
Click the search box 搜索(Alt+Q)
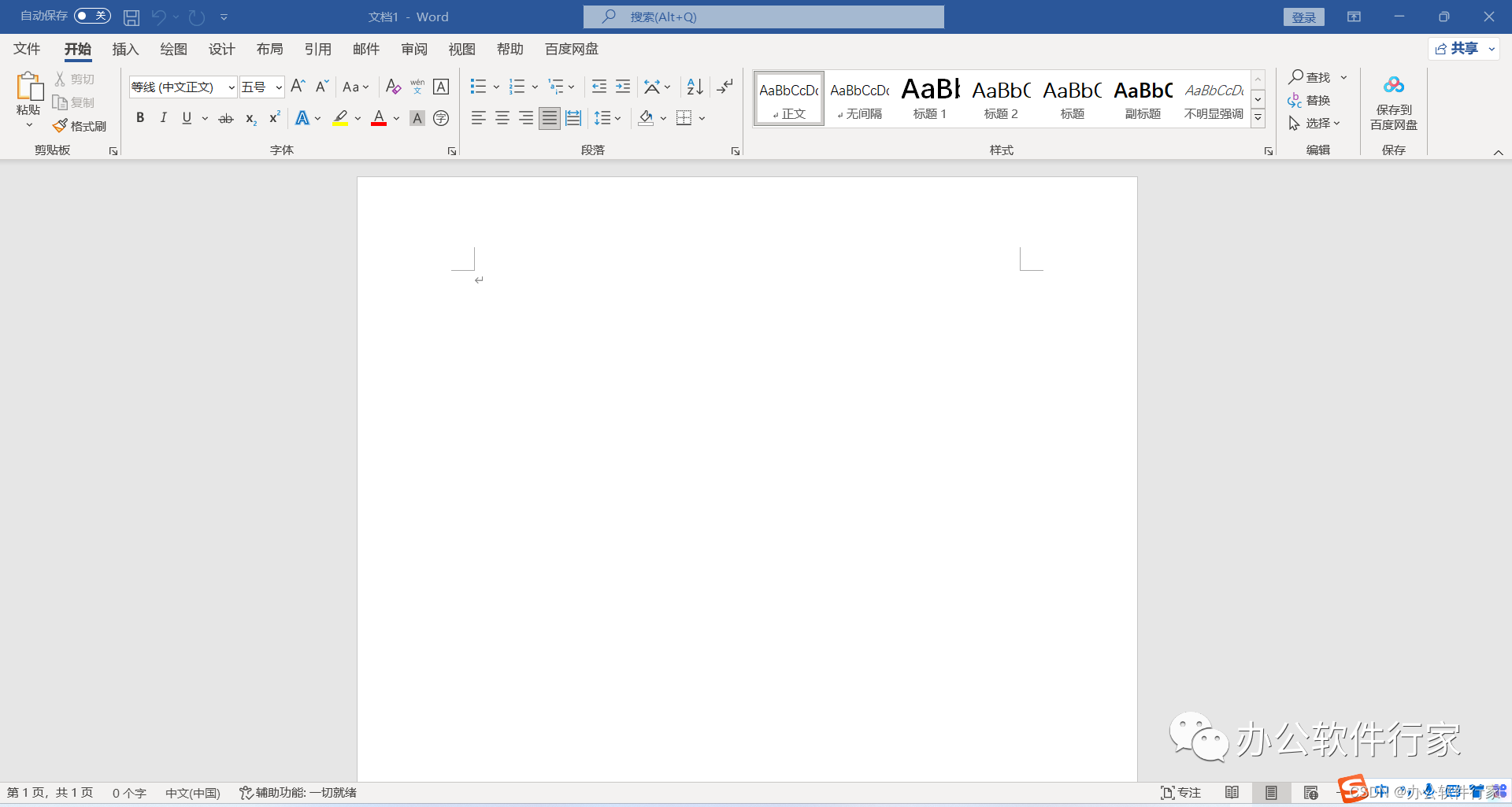pyautogui.click(x=763, y=17)
